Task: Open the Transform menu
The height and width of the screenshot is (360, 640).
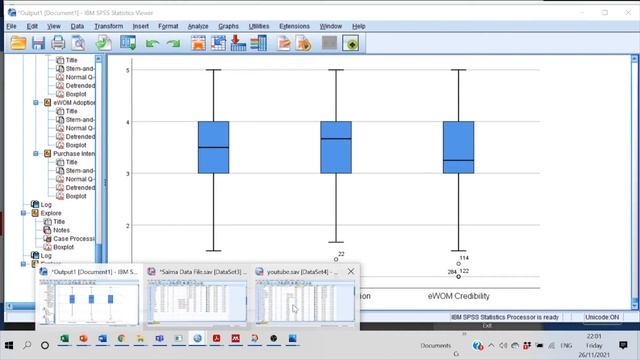Action: pos(109,26)
